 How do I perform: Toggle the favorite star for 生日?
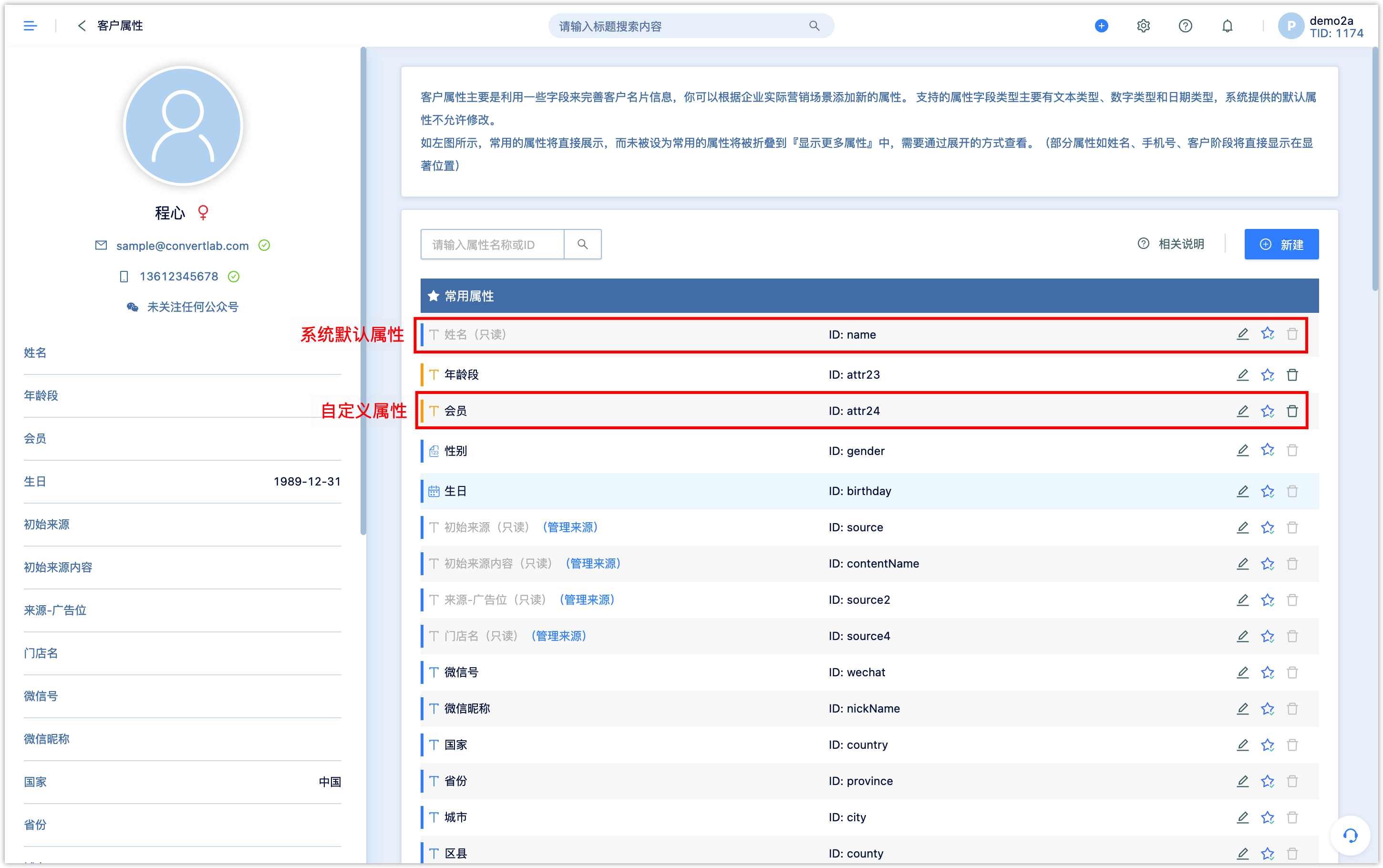[1267, 491]
